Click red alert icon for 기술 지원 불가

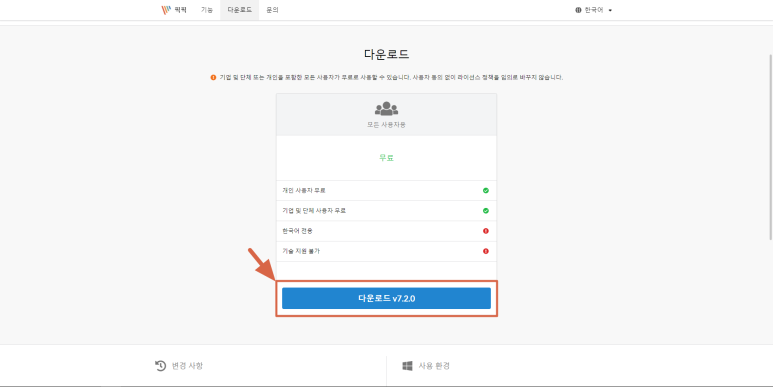(x=486, y=251)
